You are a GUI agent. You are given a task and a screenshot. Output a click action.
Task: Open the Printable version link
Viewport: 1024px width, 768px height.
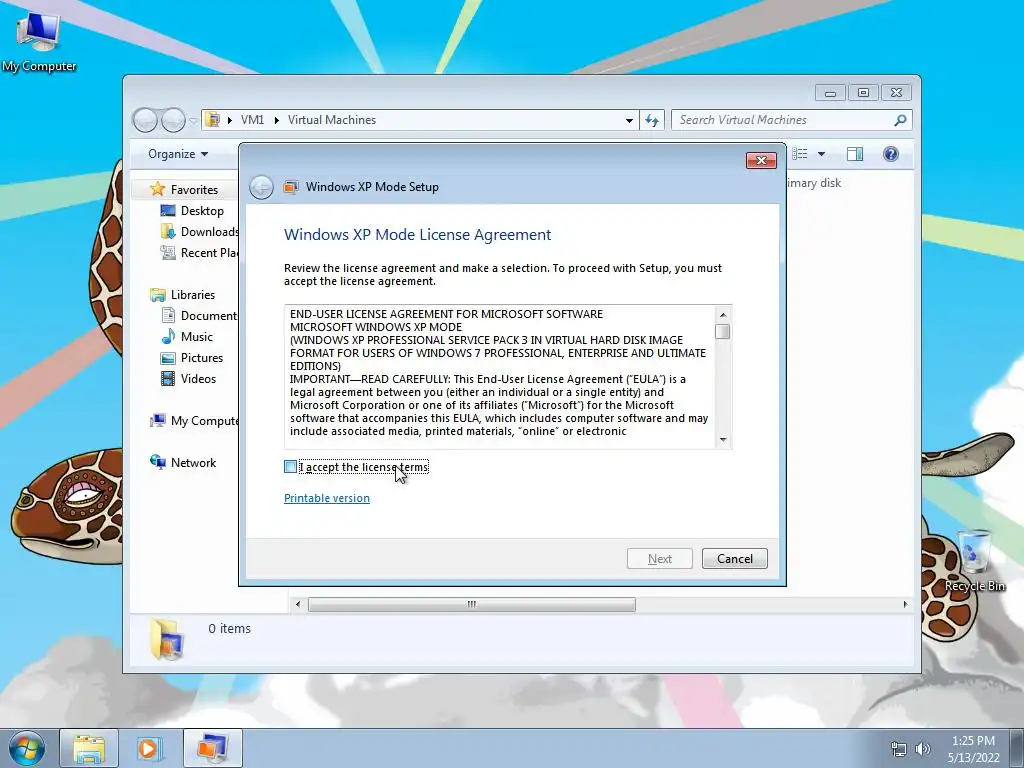click(327, 498)
